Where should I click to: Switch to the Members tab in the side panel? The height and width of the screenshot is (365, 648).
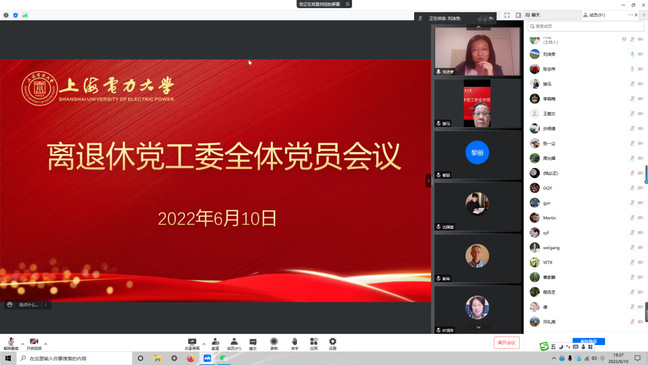click(x=594, y=15)
